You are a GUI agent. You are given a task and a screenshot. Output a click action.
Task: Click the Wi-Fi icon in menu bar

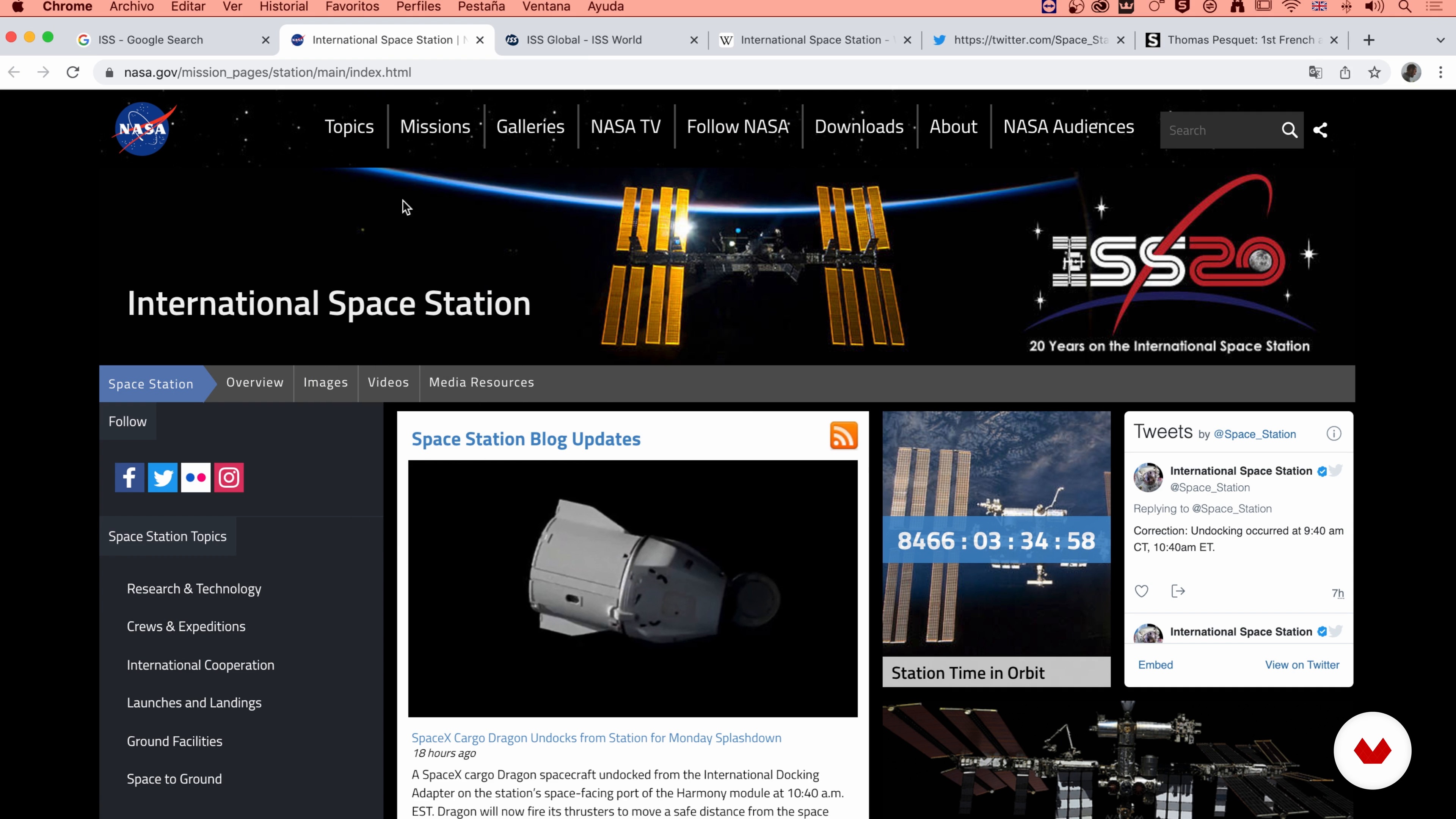[1290, 7]
